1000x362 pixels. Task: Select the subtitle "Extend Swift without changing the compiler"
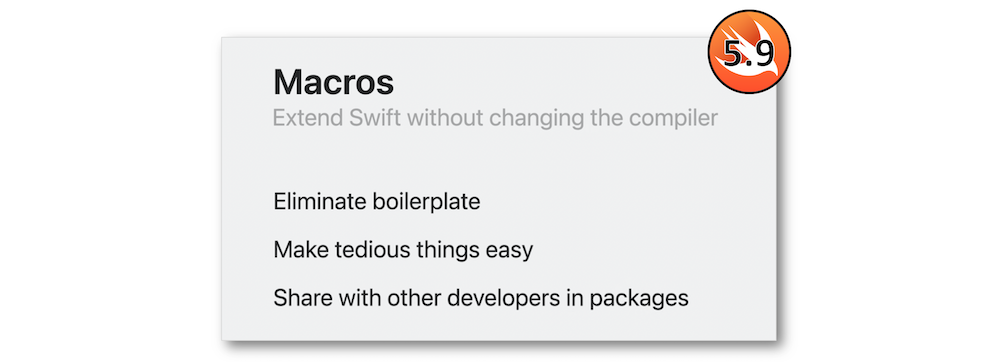pyautogui.click(x=496, y=119)
